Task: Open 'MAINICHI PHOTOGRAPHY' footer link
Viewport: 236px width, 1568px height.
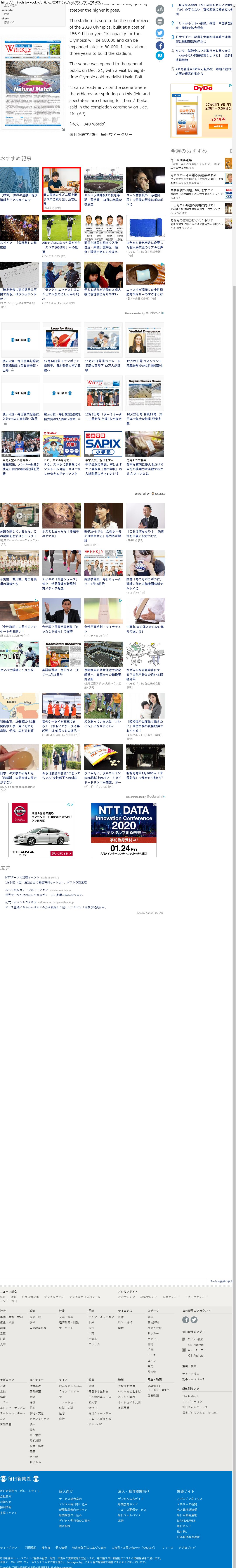Action: click(x=157, y=1388)
